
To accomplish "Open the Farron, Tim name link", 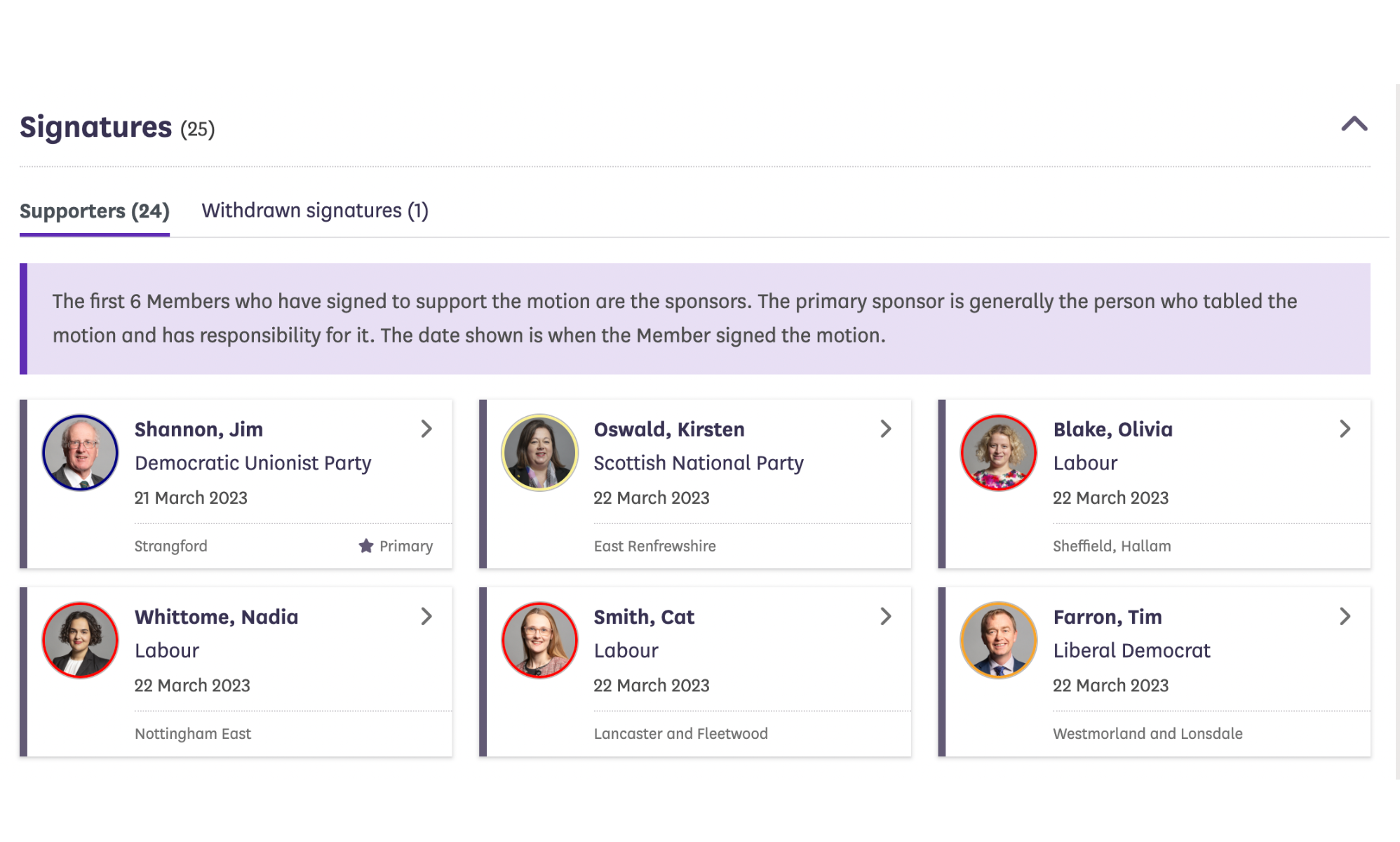I will (x=1107, y=617).
